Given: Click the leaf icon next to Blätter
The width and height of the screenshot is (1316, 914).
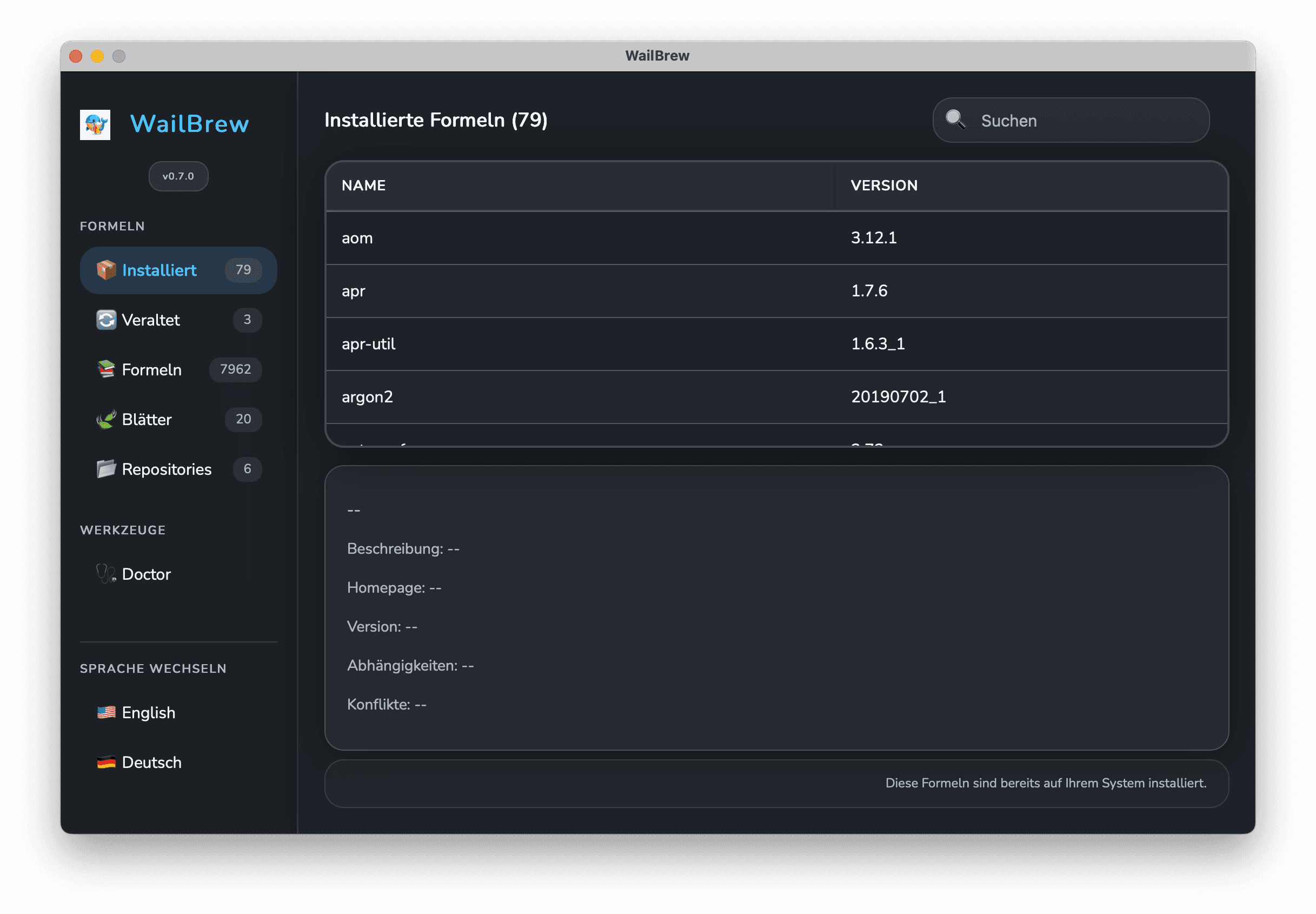Looking at the screenshot, I should coord(106,419).
